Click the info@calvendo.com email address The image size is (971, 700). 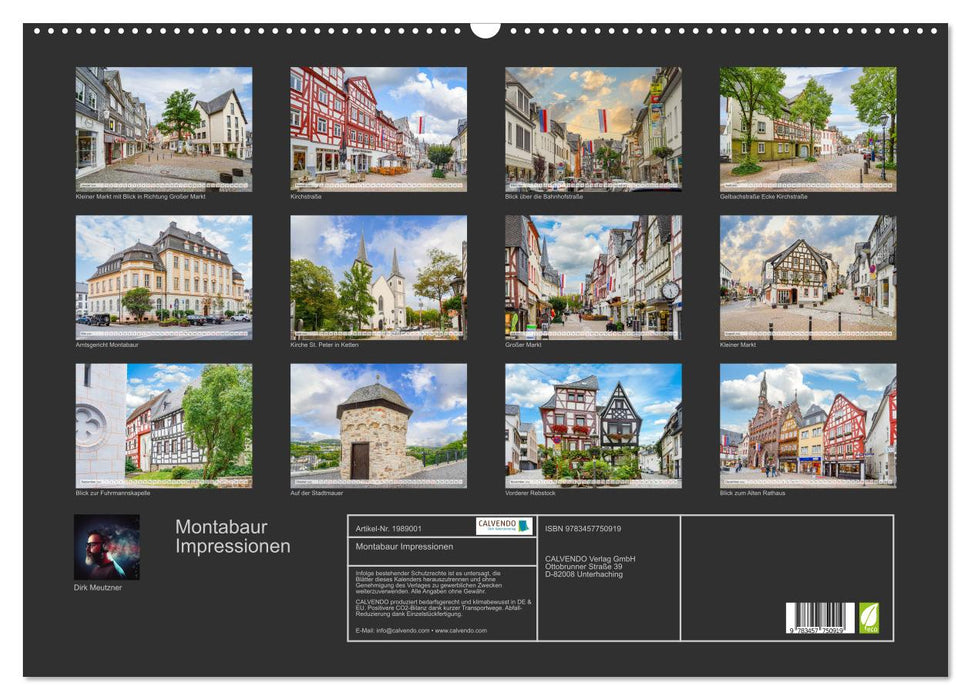point(392,631)
